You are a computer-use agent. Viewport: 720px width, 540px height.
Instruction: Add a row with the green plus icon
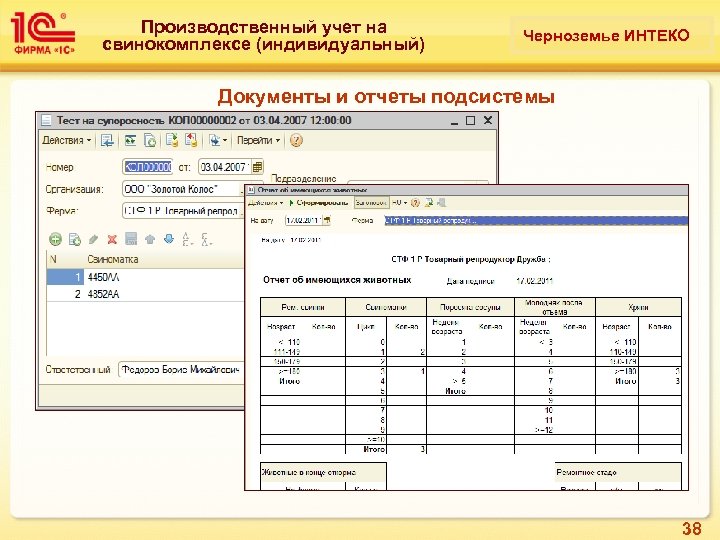pyautogui.click(x=56, y=239)
